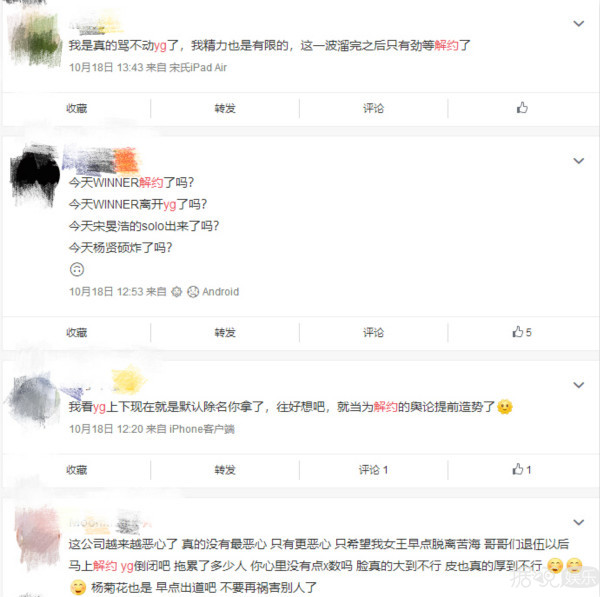Open 评论 1 on the 12:20 post
This screenshot has height=597, width=600.
tap(373, 470)
